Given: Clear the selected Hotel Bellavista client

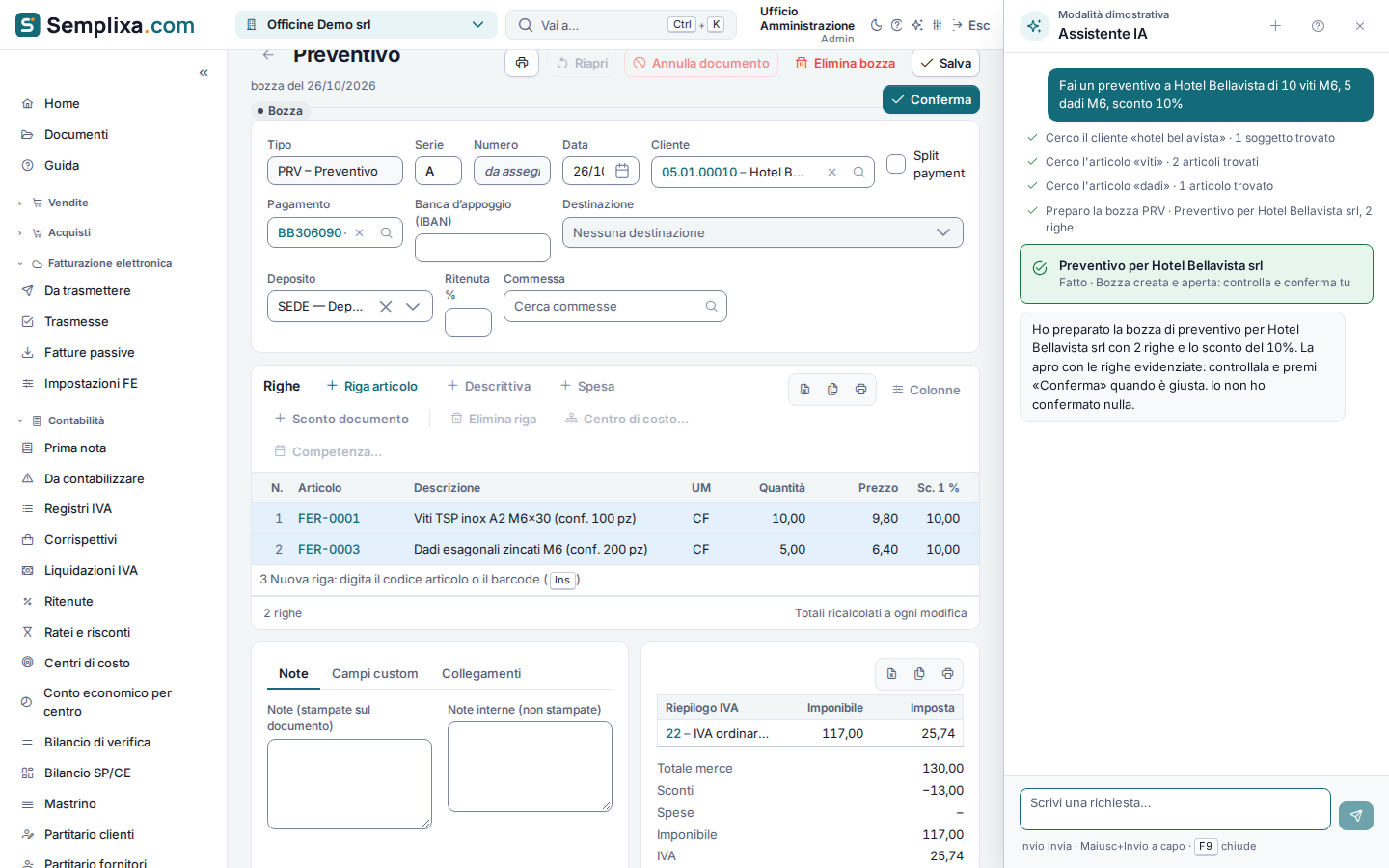Looking at the screenshot, I should (x=831, y=172).
